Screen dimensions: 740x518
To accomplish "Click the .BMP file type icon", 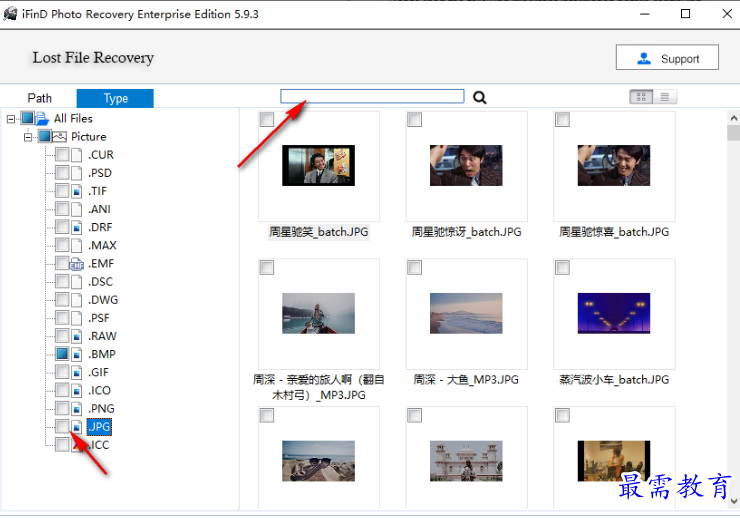I will (x=76, y=354).
